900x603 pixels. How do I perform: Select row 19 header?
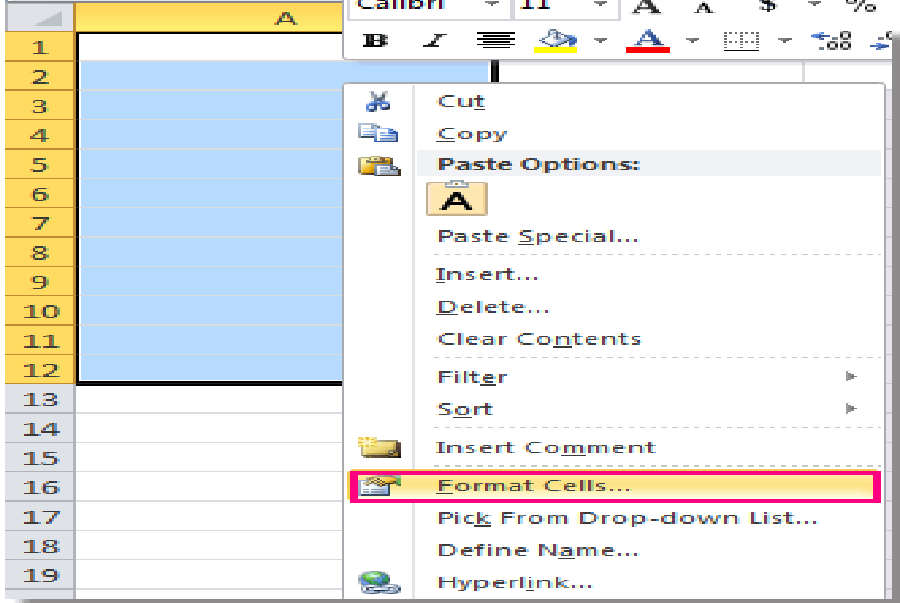tap(40, 575)
